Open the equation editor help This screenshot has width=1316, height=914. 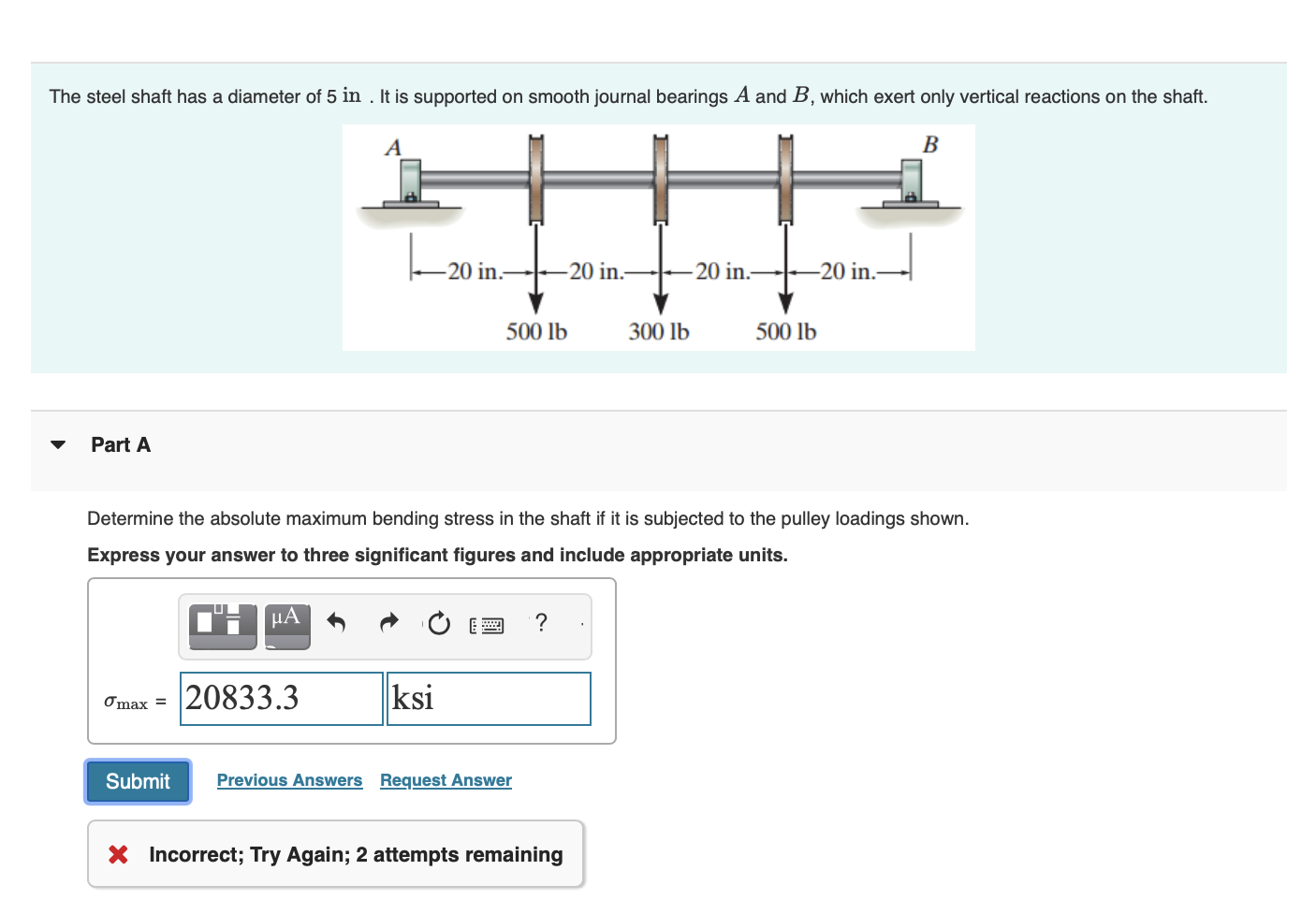pos(542,623)
